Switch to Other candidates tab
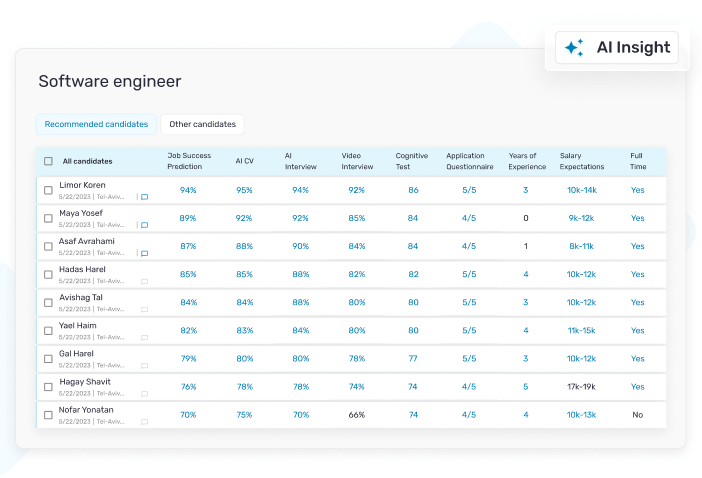This screenshot has height=478, width=702. pyautogui.click(x=202, y=124)
